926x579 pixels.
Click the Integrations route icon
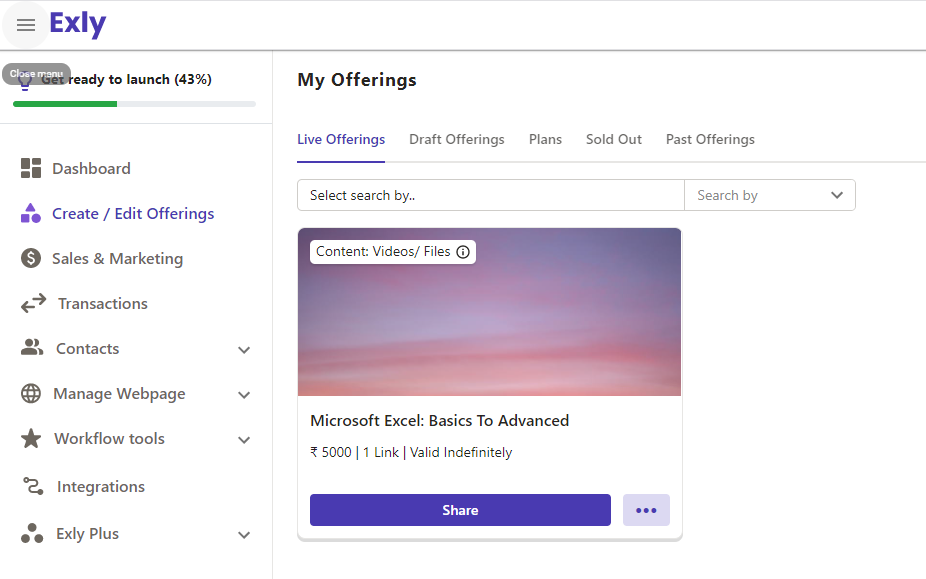(33, 486)
